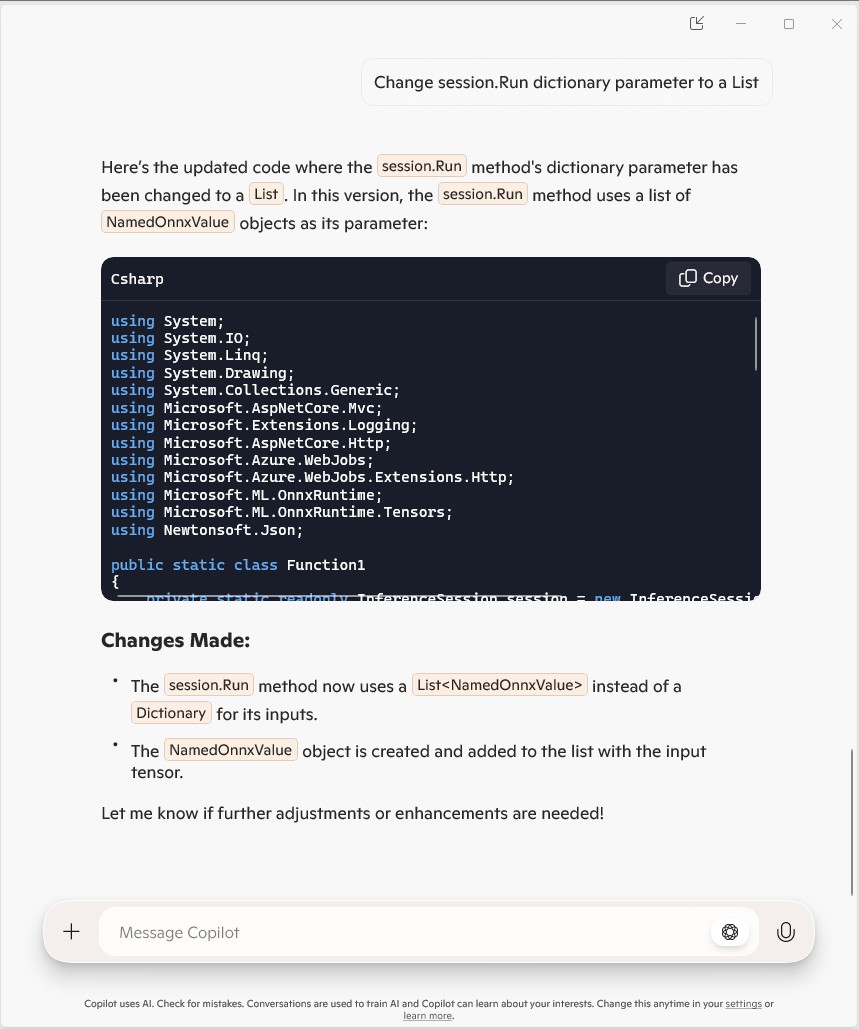859x1029 pixels.
Task: Select the user prompt message bubble
Action: [566, 82]
